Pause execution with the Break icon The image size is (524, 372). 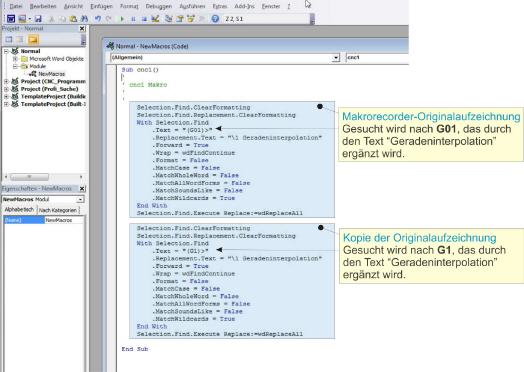(133, 19)
